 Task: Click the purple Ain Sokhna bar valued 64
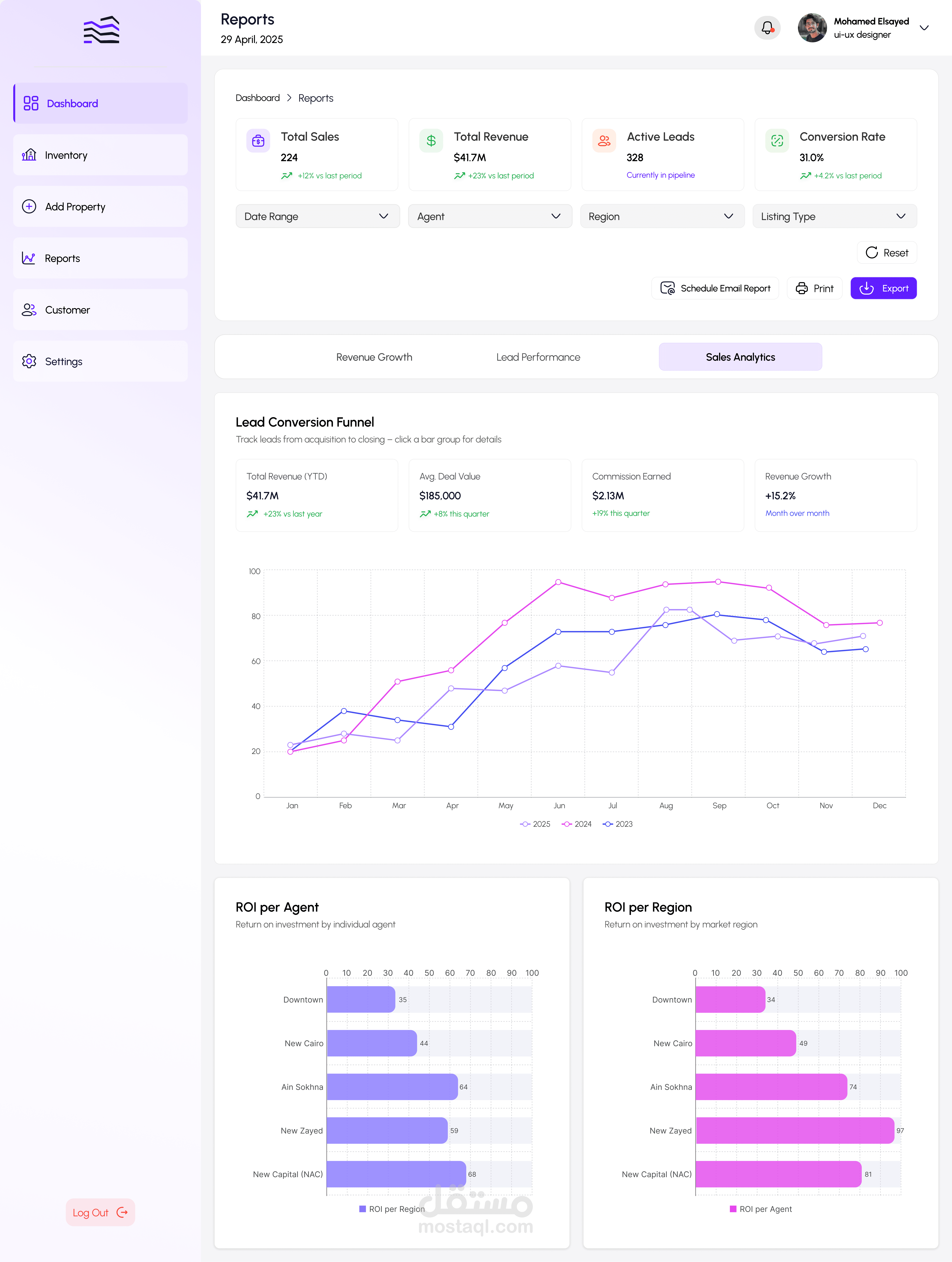[x=392, y=1087]
